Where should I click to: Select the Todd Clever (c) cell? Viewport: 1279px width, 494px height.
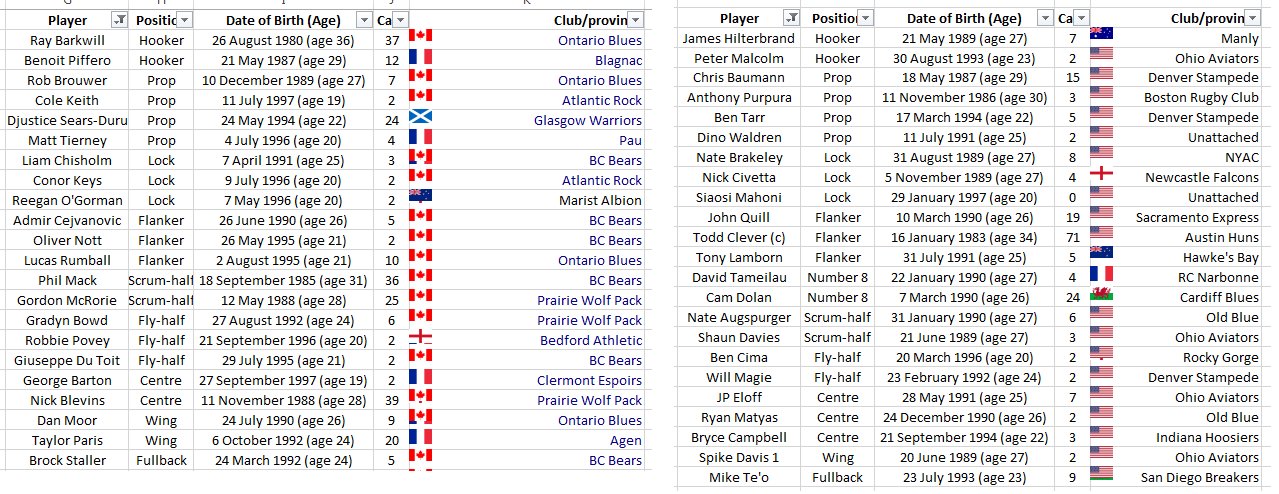(739, 238)
